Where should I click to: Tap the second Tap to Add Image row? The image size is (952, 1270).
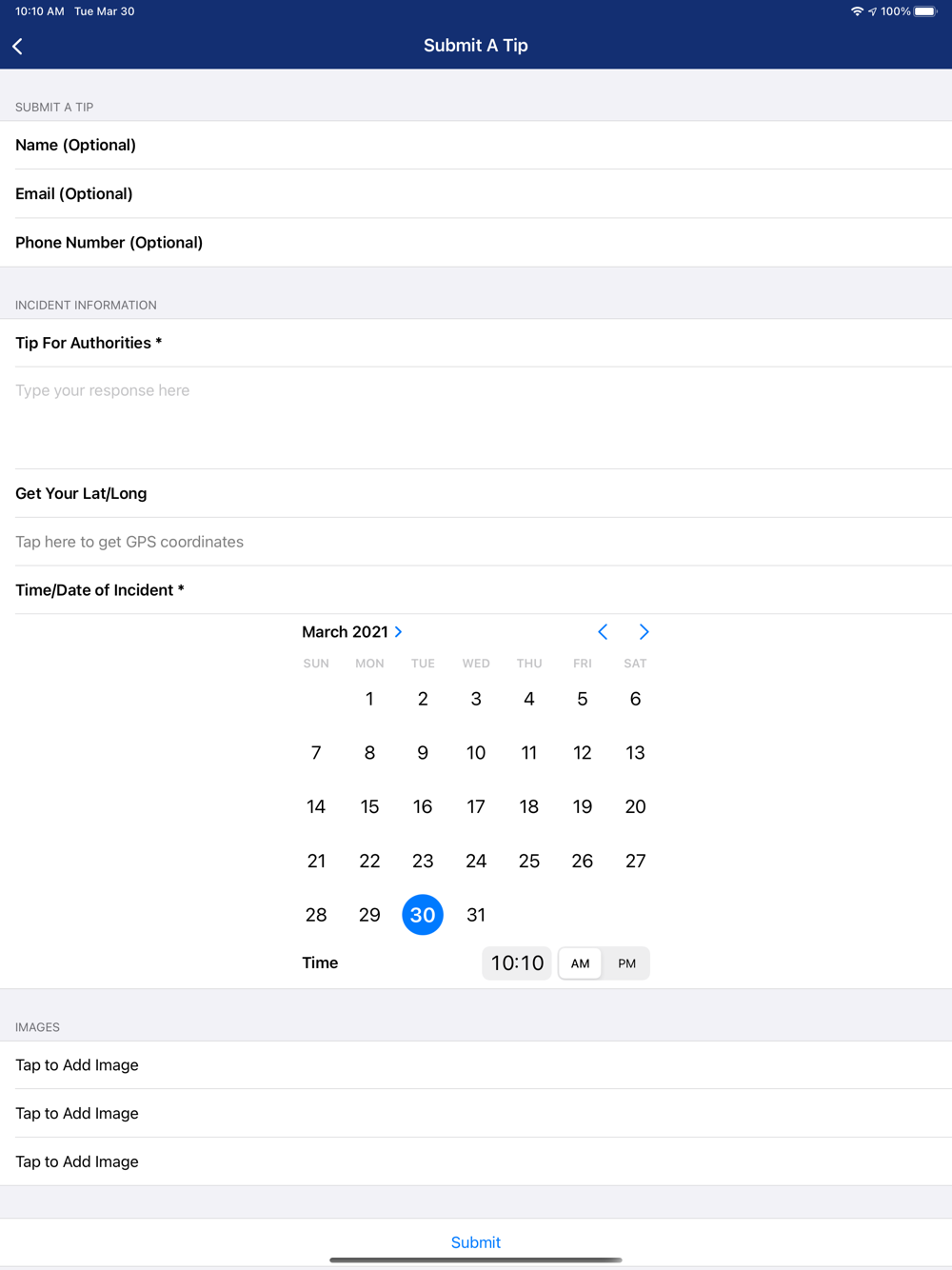pos(476,1113)
